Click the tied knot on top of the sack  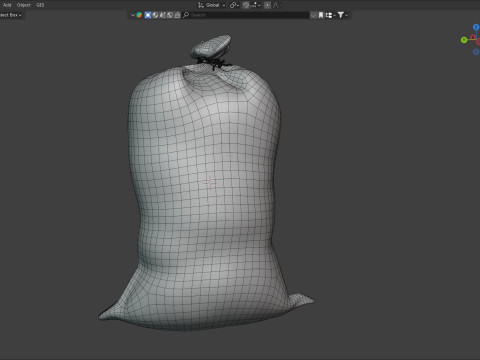click(x=211, y=47)
